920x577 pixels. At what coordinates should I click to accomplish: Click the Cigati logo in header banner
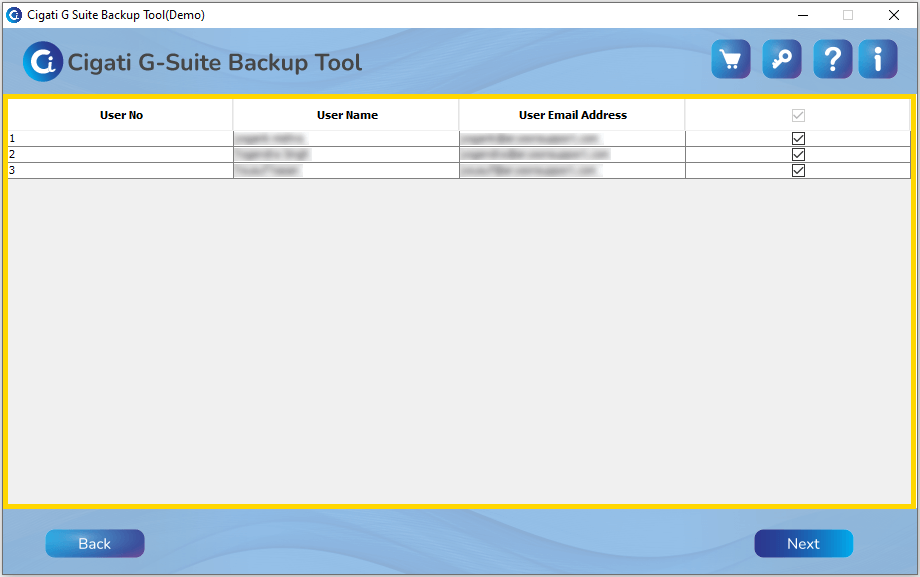(x=43, y=62)
